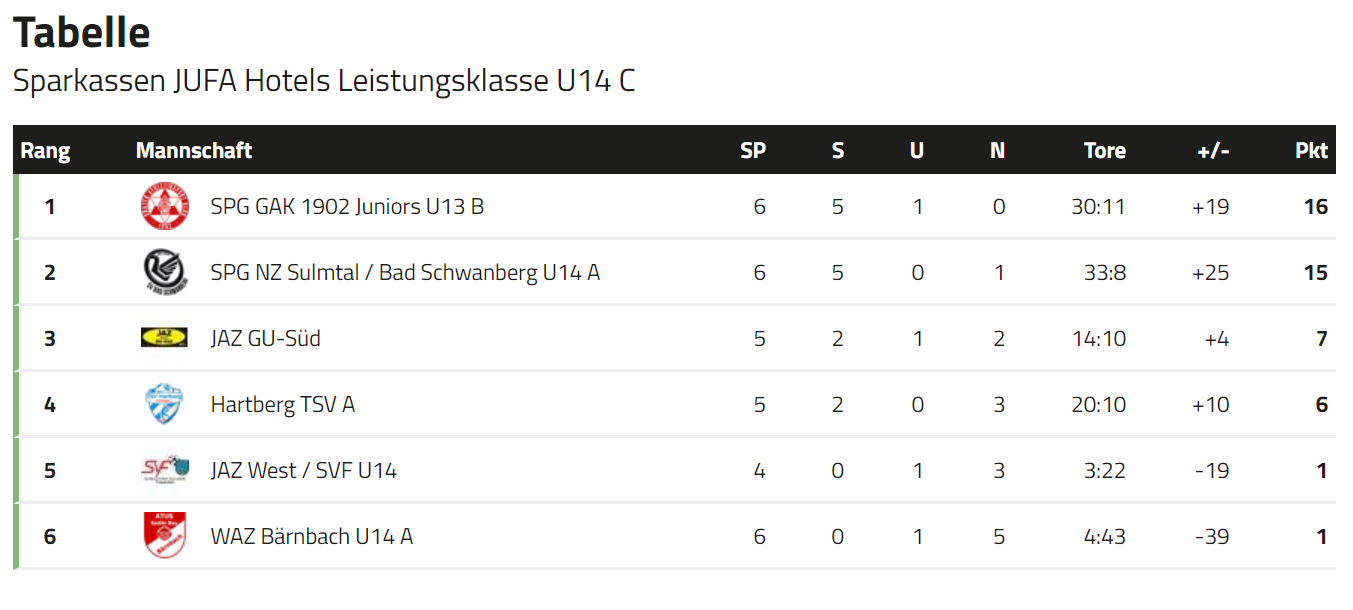Click the Mannschaft column header
1353x610 pixels.
[x=194, y=151]
